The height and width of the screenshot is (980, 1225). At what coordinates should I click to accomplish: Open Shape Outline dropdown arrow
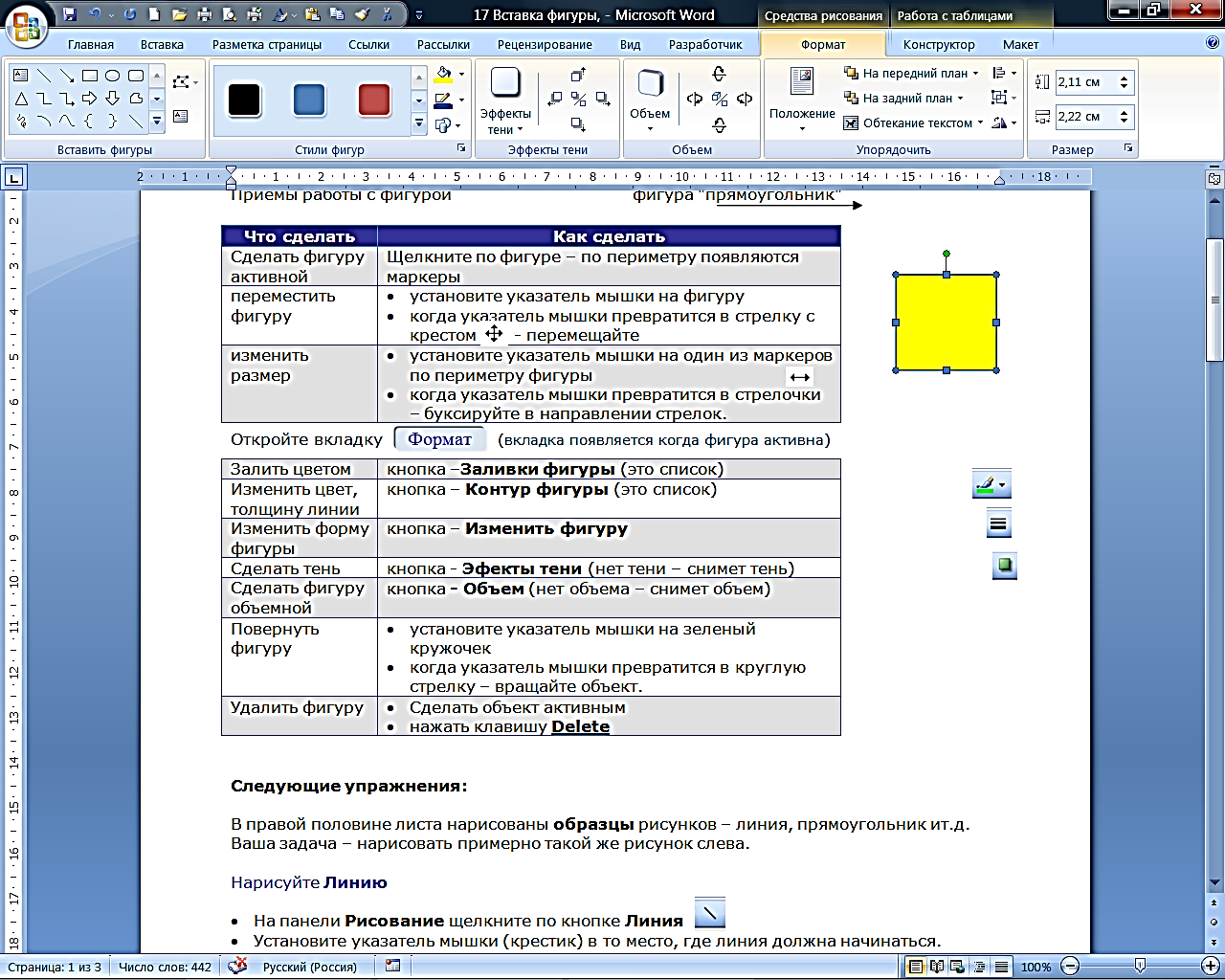461,100
